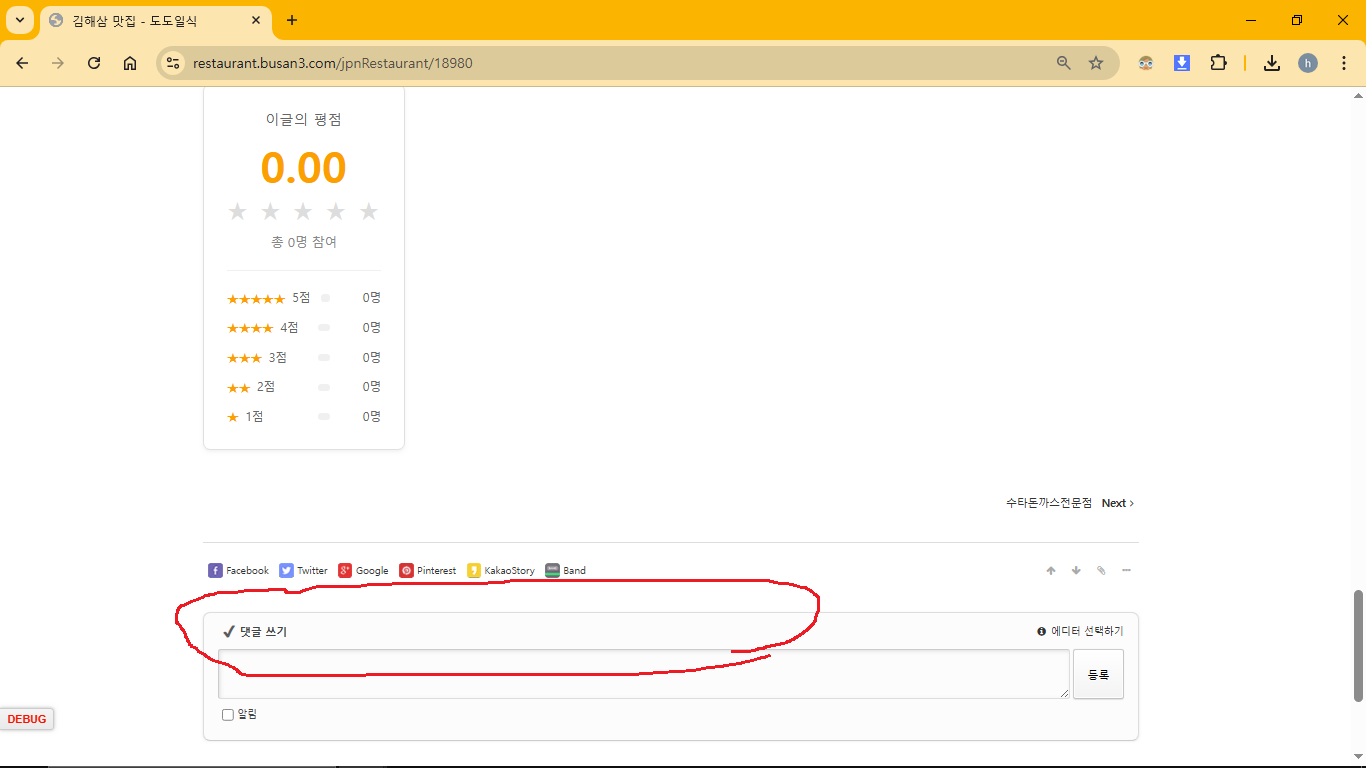Viewport: 1366px width, 768px height.
Task: Click the paperclip icon above comment box
Action: tap(1101, 571)
